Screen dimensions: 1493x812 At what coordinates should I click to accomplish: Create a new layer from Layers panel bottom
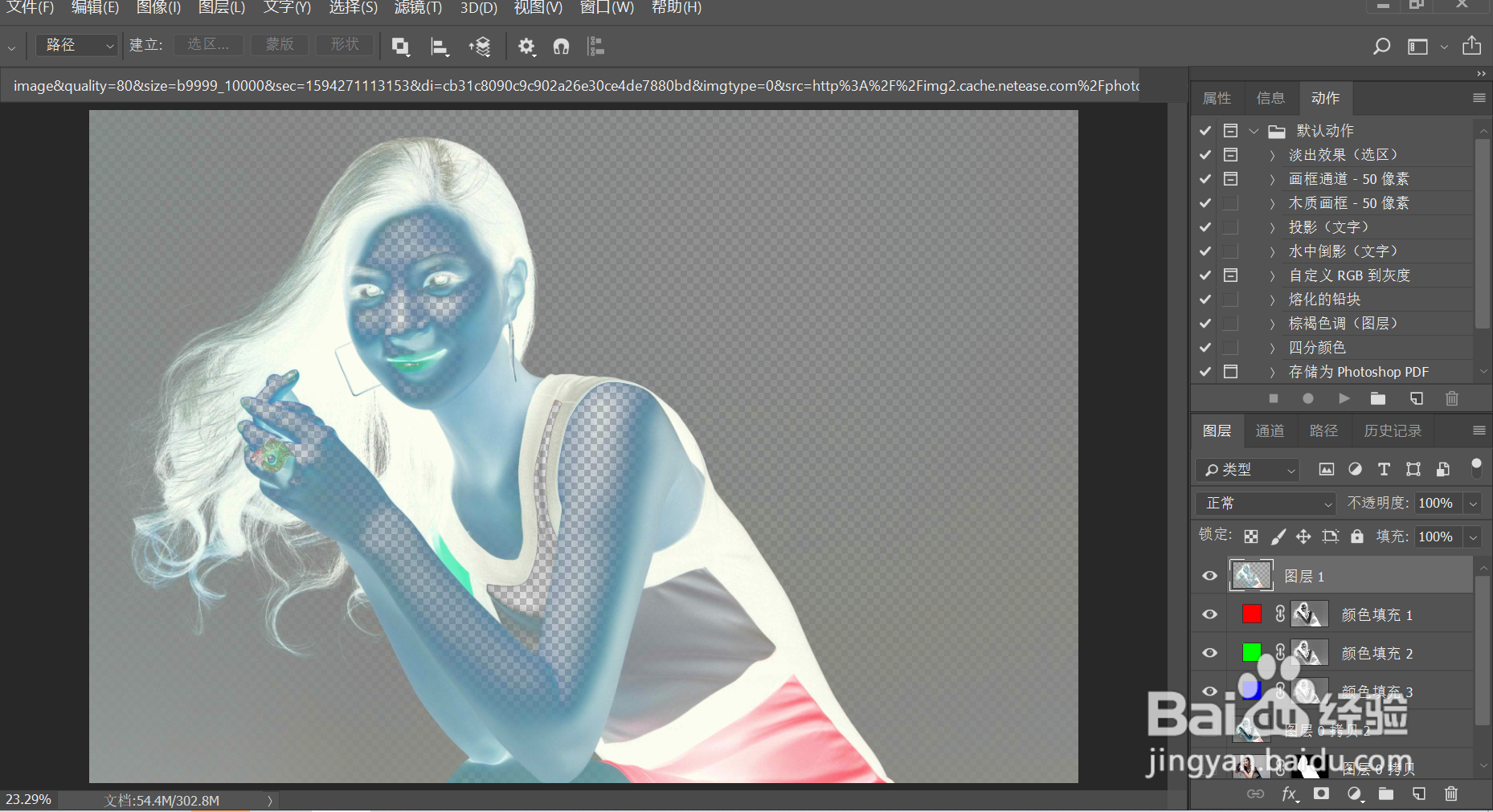coord(1419,794)
